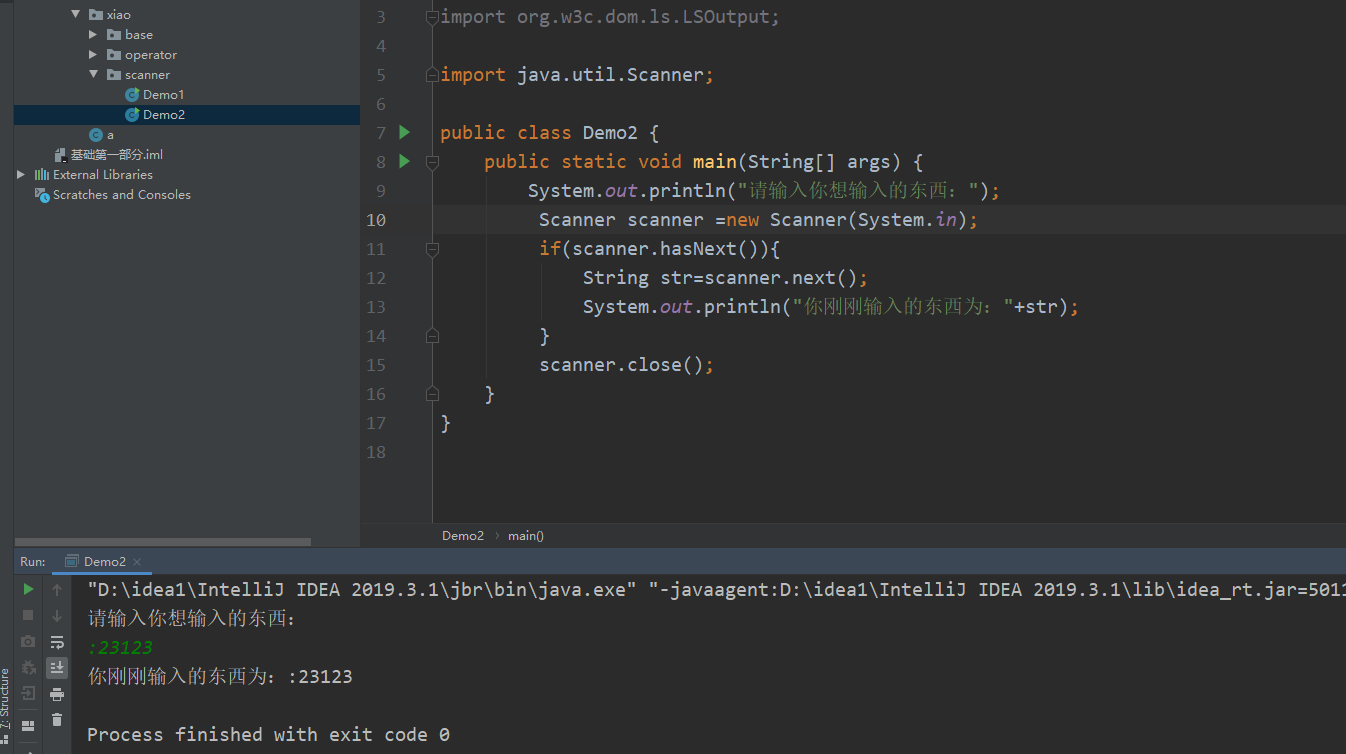The width and height of the screenshot is (1346, 754).
Task: Click 'import org.w3c.dom.ls.LSOutput;' line
Action: [x=610, y=17]
